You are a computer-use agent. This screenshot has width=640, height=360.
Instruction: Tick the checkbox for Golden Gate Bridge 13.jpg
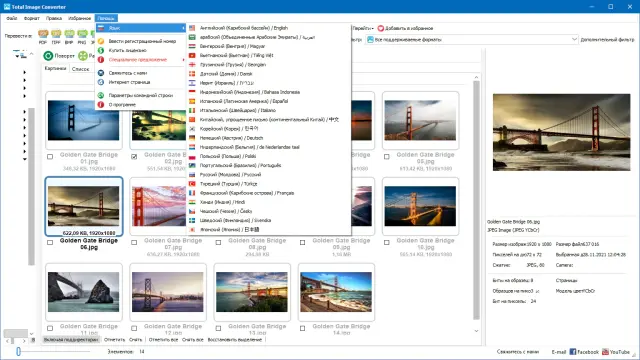tap(218, 328)
